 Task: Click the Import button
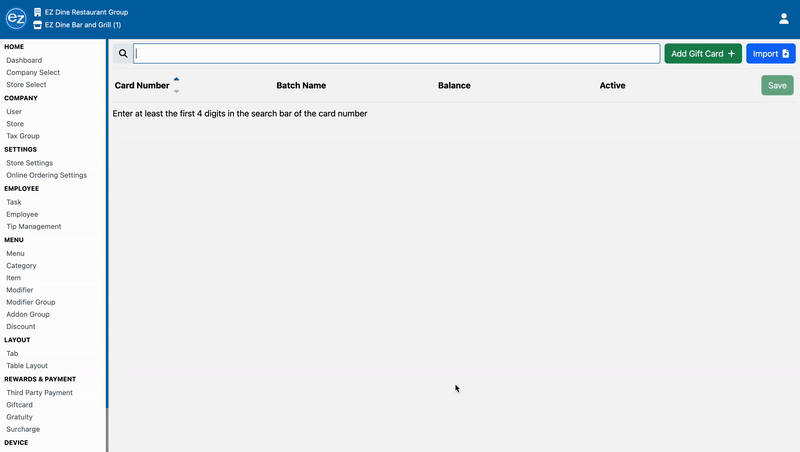point(770,54)
